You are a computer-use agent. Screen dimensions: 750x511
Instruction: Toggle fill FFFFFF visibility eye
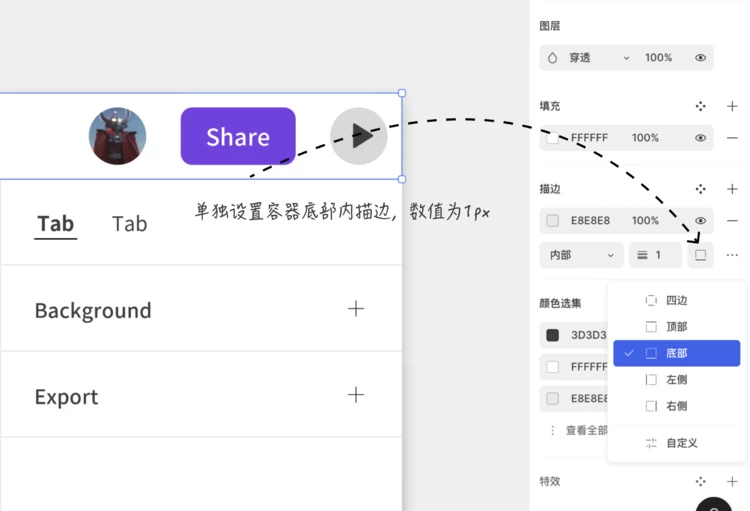700,138
